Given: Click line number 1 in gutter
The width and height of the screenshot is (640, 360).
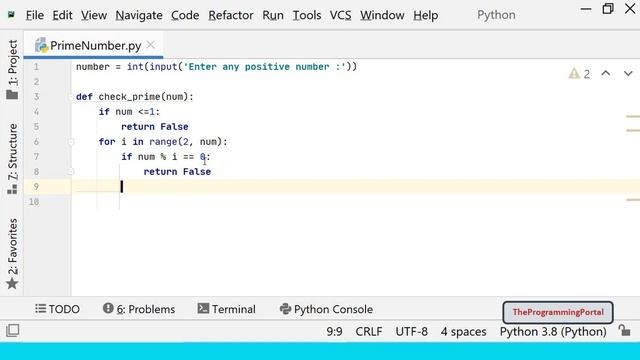Looking at the screenshot, I should (x=36, y=67).
